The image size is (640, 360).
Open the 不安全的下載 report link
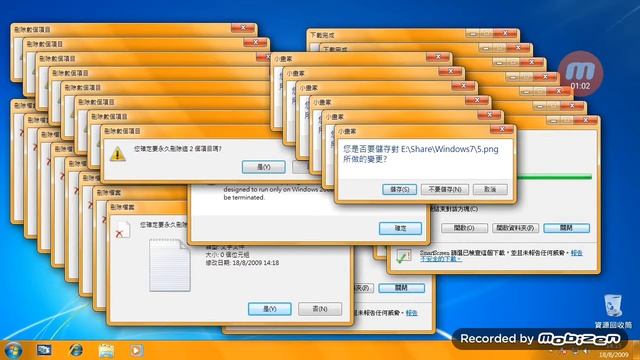coord(441,259)
